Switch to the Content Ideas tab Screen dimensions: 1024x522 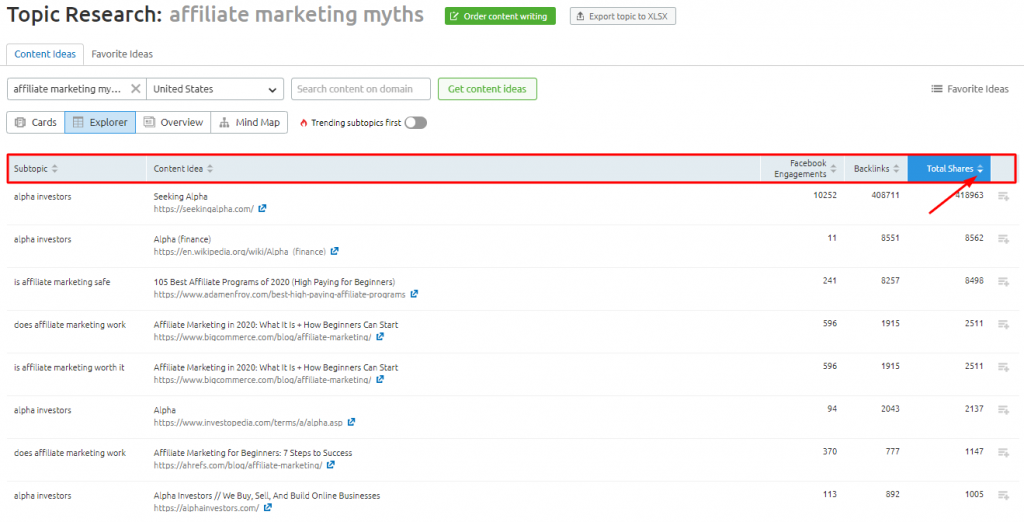point(45,54)
